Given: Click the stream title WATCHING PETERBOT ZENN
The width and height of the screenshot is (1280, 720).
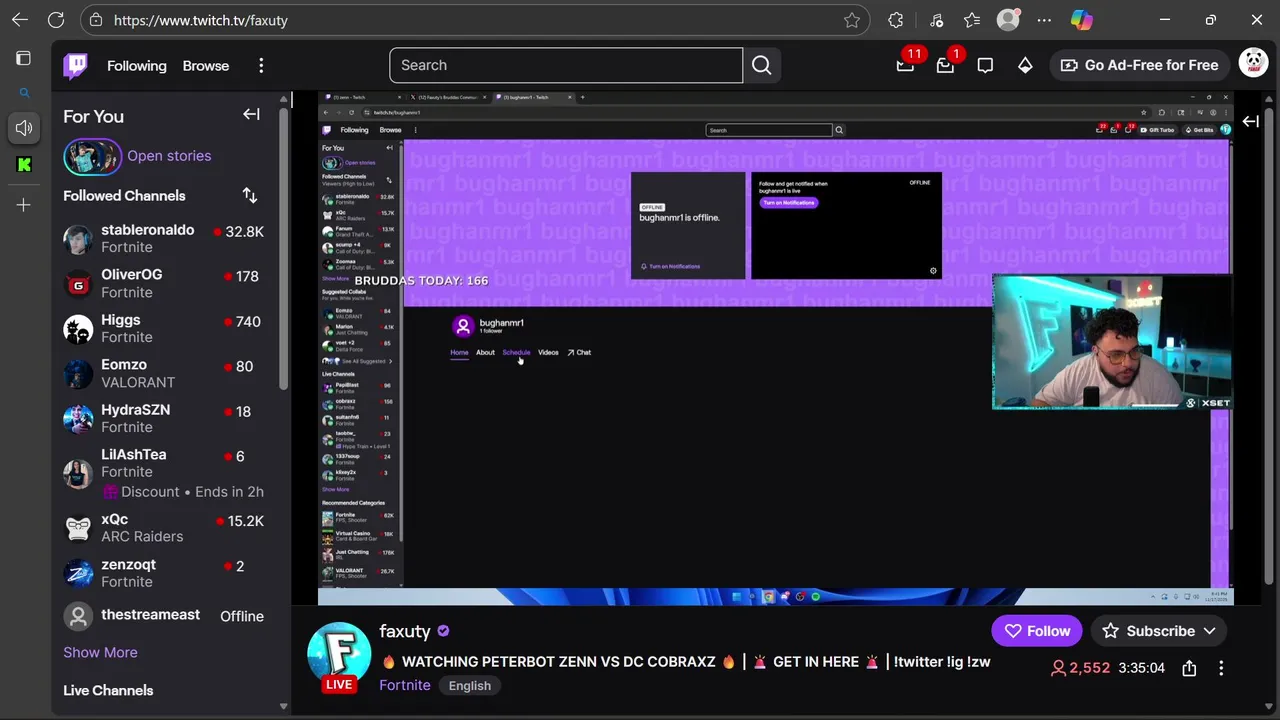Looking at the screenshot, I should 686,662.
